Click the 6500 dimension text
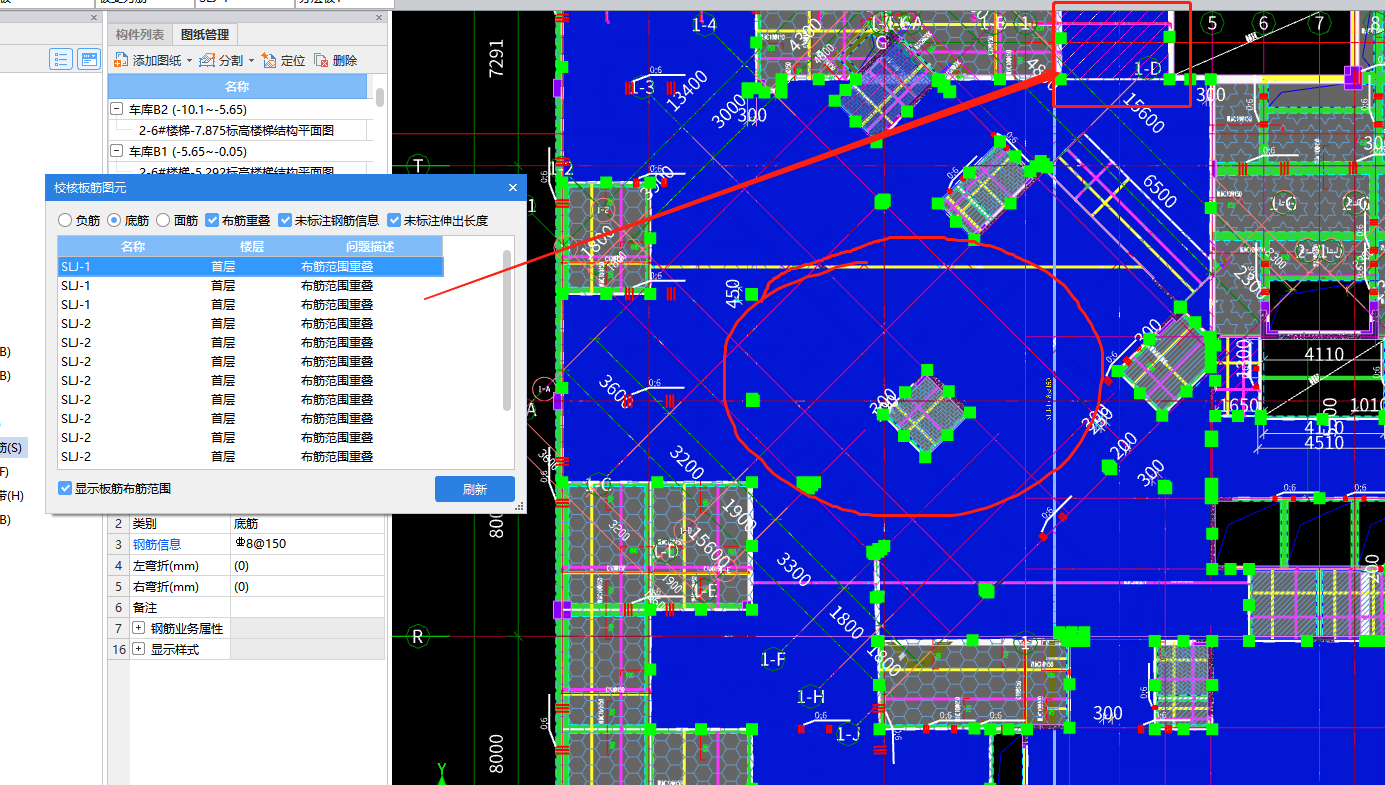 tap(1159, 192)
